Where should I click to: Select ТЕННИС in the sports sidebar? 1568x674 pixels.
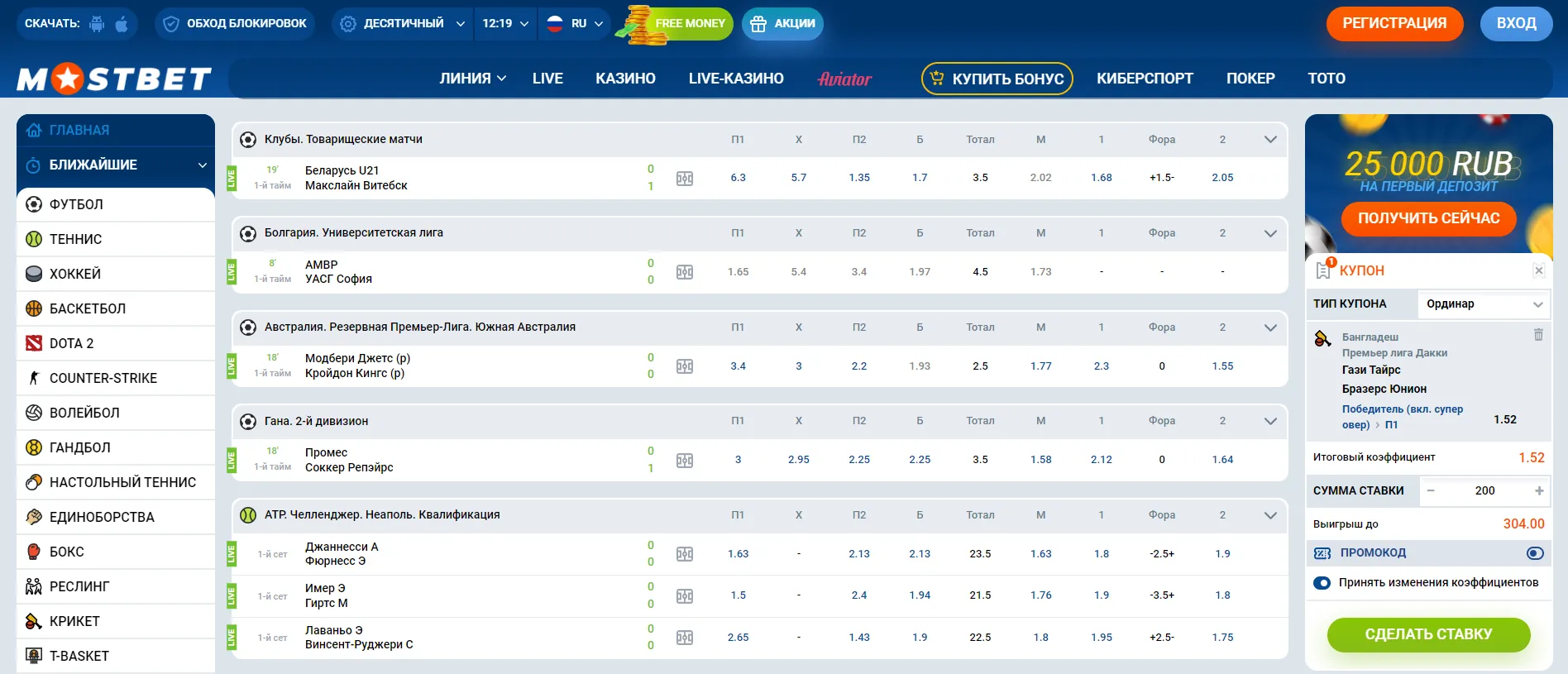pyautogui.click(x=76, y=239)
